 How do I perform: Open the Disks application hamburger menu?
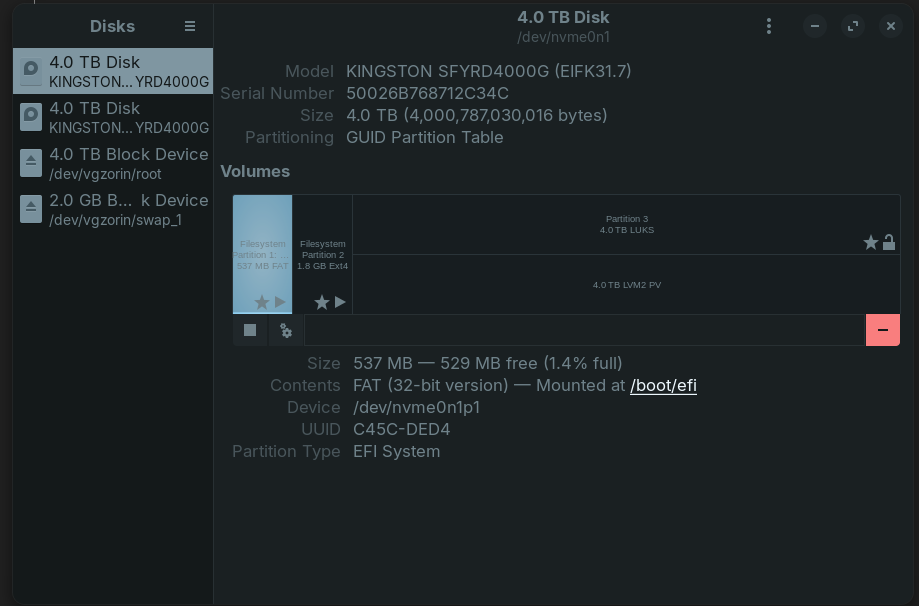click(190, 26)
